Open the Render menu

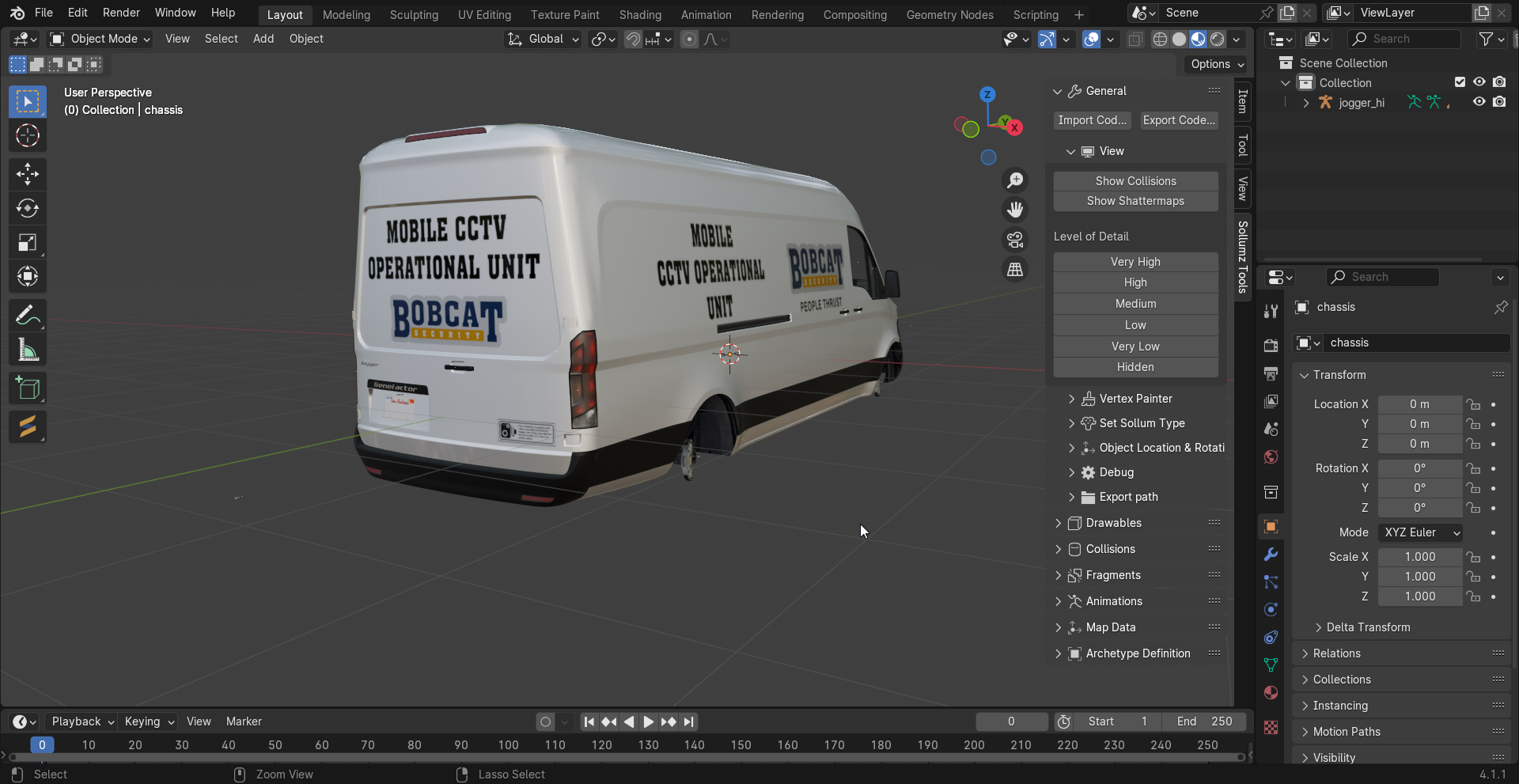coord(121,13)
